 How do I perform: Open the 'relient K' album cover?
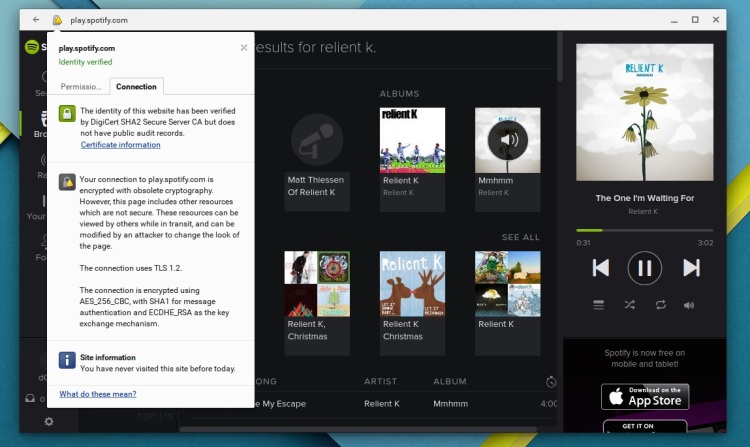click(x=412, y=140)
